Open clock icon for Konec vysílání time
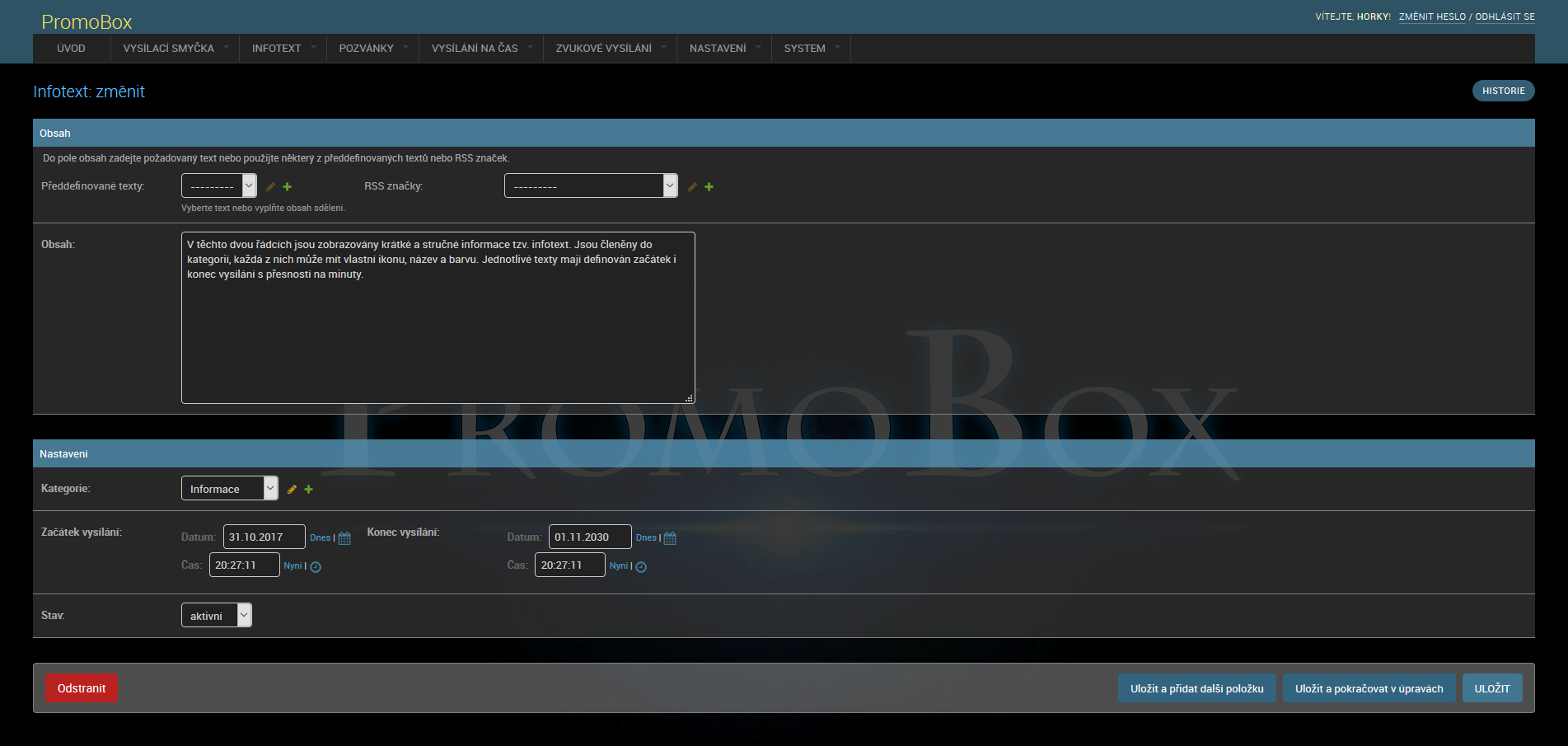 (641, 567)
